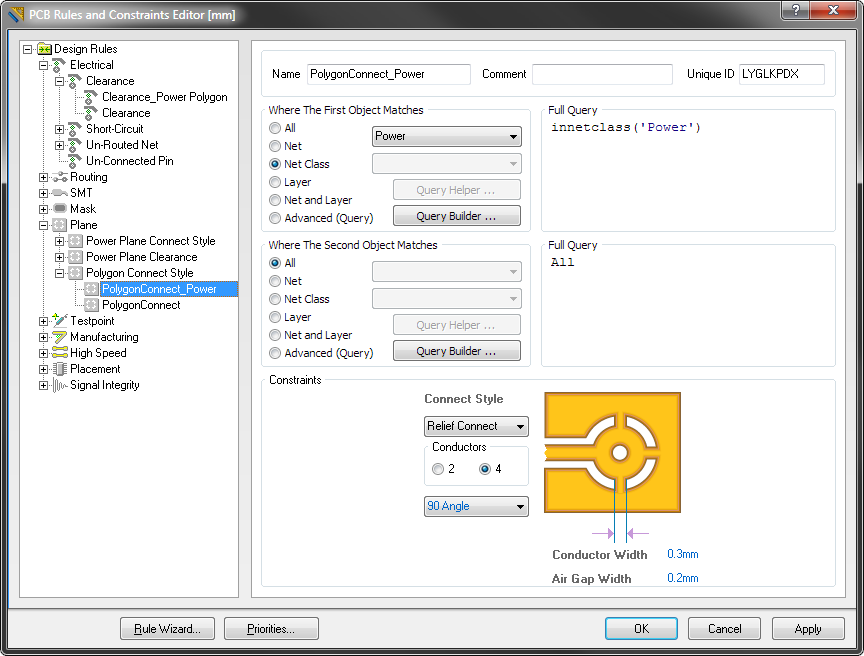864x656 pixels.
Task: Click the SMT category icon
Action: (x=60, y=193)
